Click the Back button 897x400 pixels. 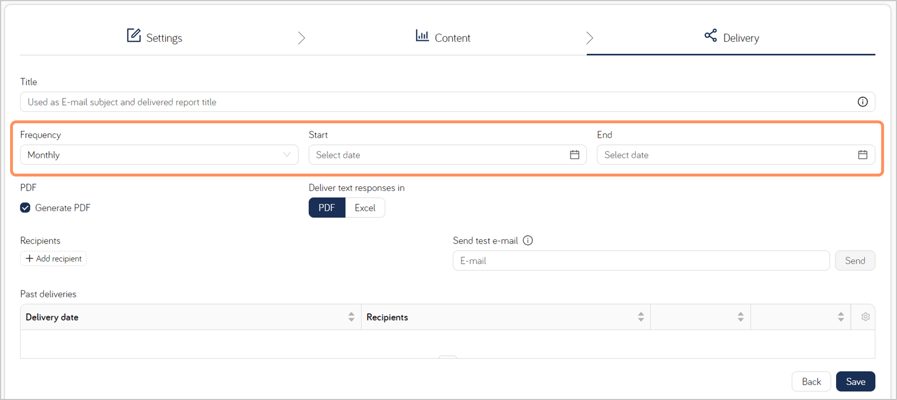(811, 382)
